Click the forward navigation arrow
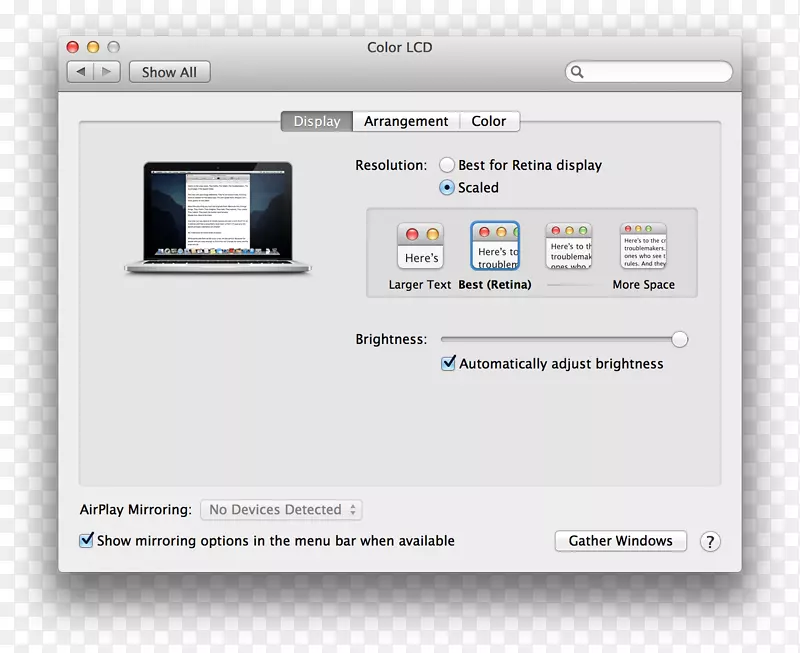Image resolution: width=800 pixels, height=653 pixels. click(x=108, y=71)
